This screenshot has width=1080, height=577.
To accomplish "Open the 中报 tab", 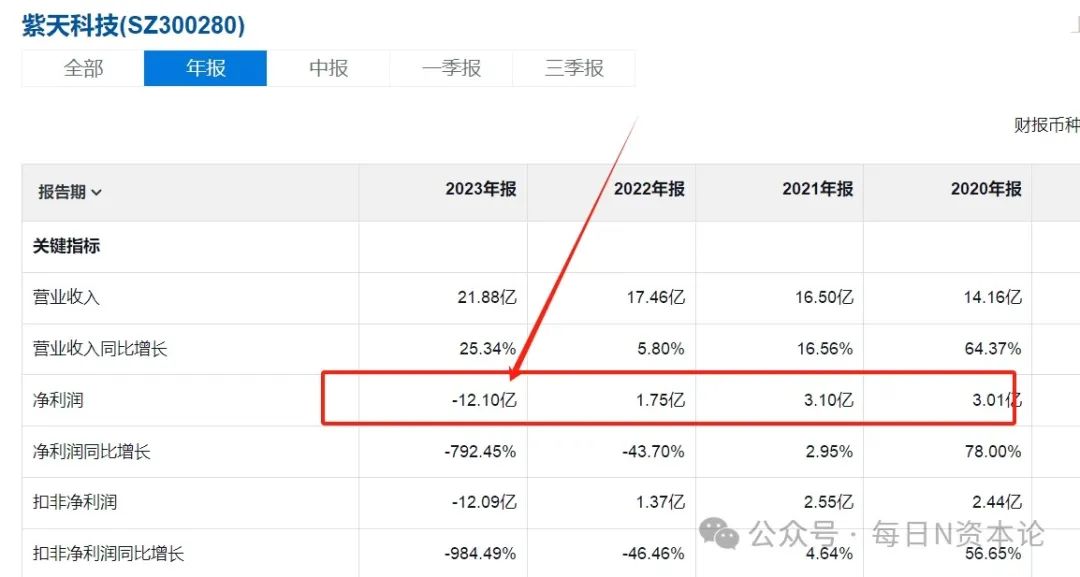I will pyautogui.click(x=328, y=68).
